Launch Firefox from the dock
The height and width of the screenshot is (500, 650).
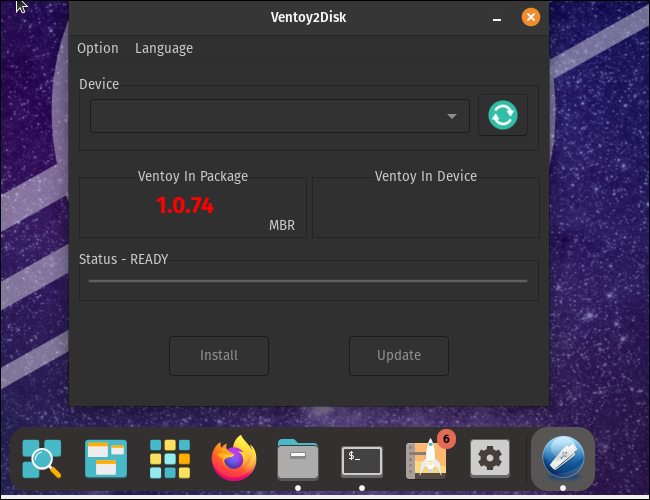(x=234, y=459)
